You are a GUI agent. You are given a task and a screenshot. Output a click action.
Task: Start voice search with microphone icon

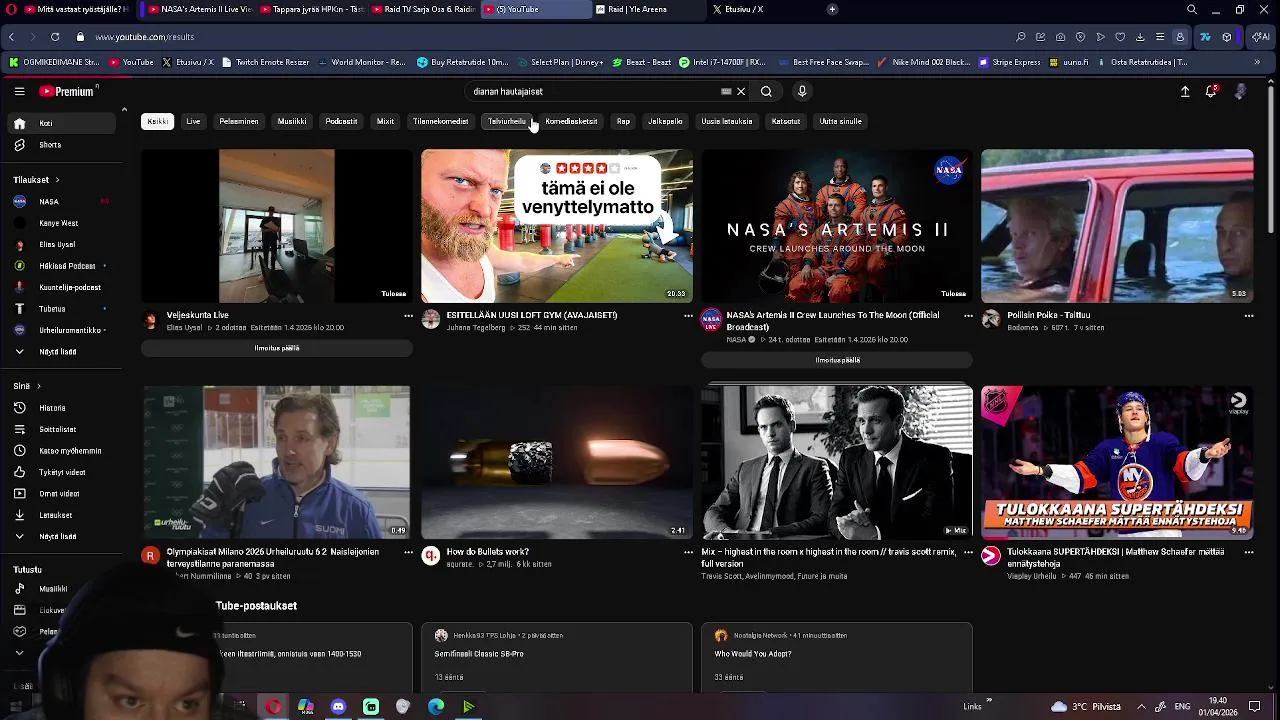(x=801, y=91)
